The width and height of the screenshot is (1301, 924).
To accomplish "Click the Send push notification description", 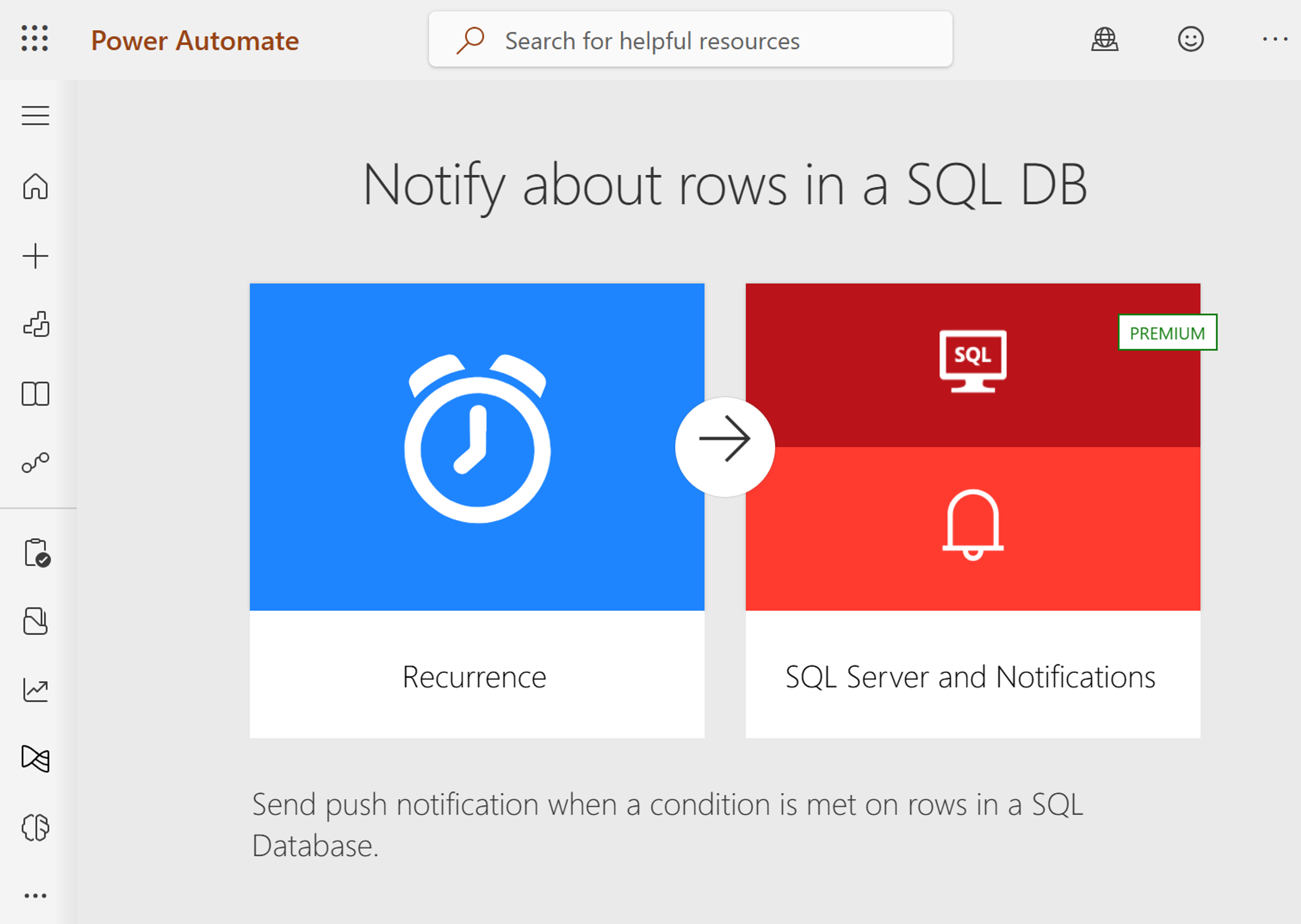I will click(x=667, y=825).
